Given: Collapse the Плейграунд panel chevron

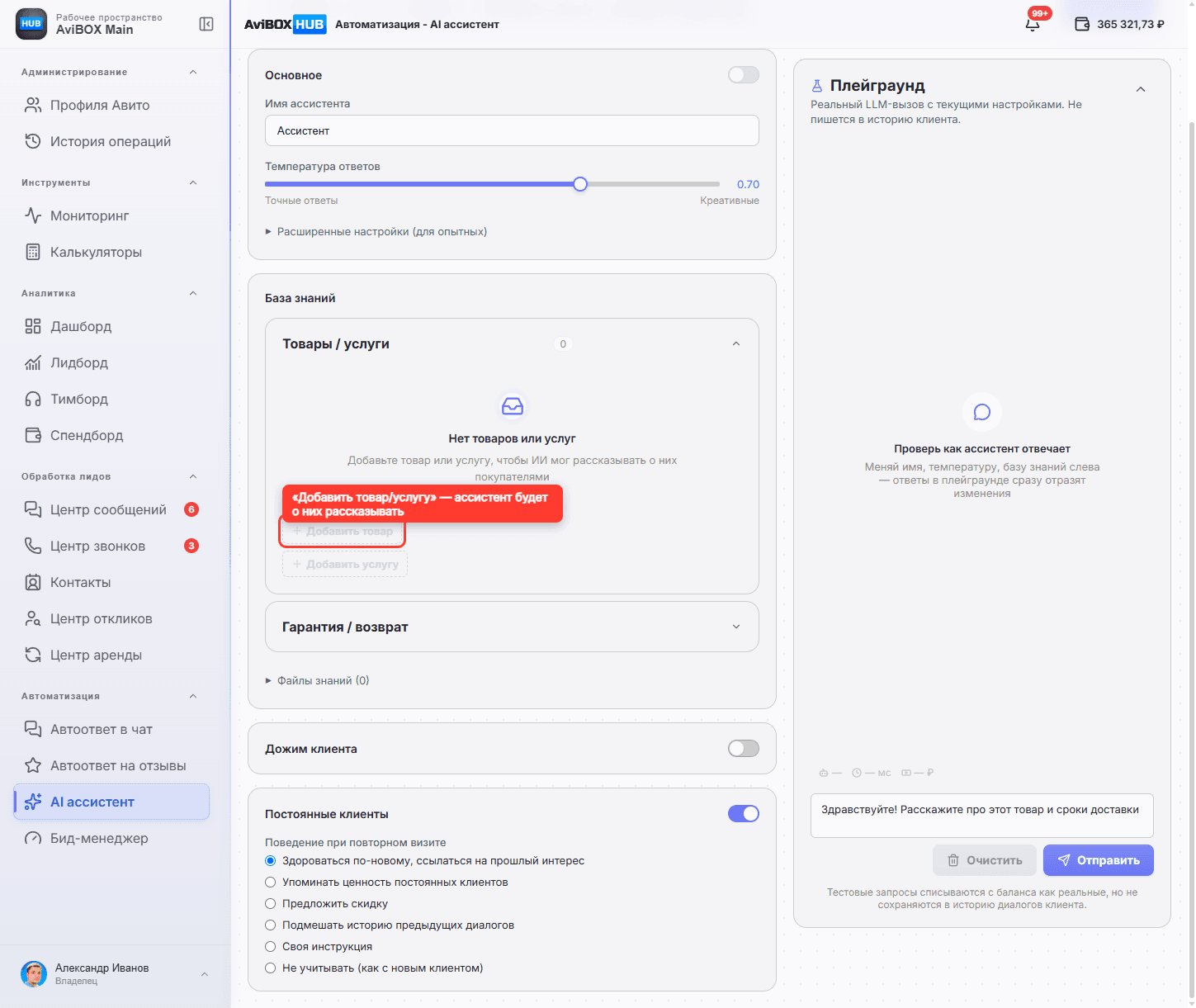Looking at the screenshot, I should pyautogui.click(x=1141, y=89).
